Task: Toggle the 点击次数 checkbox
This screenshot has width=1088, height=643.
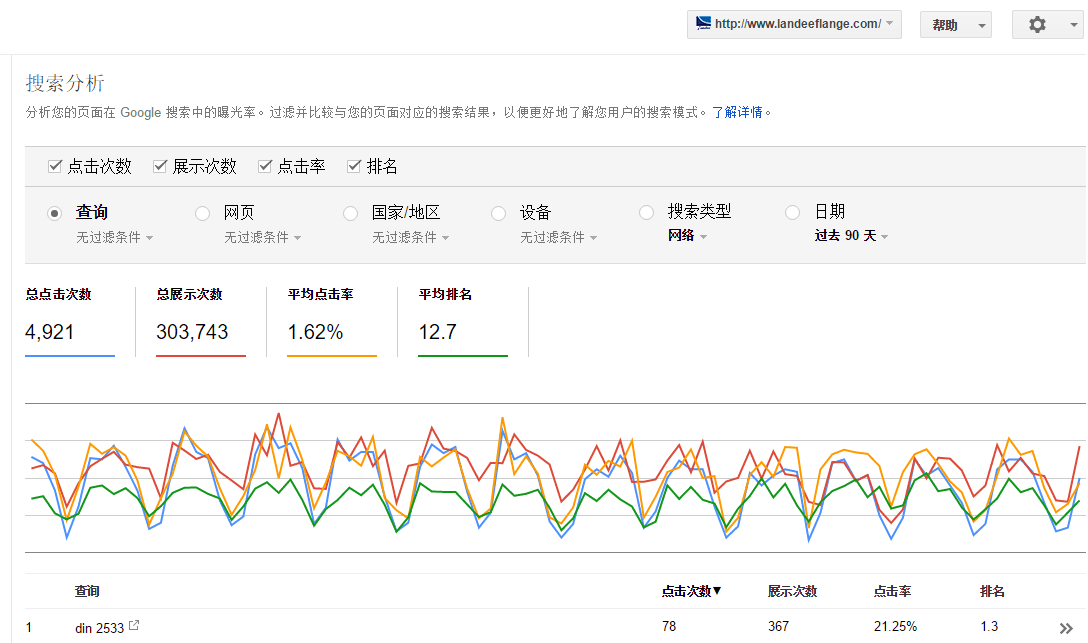Action: pos(55,166)
